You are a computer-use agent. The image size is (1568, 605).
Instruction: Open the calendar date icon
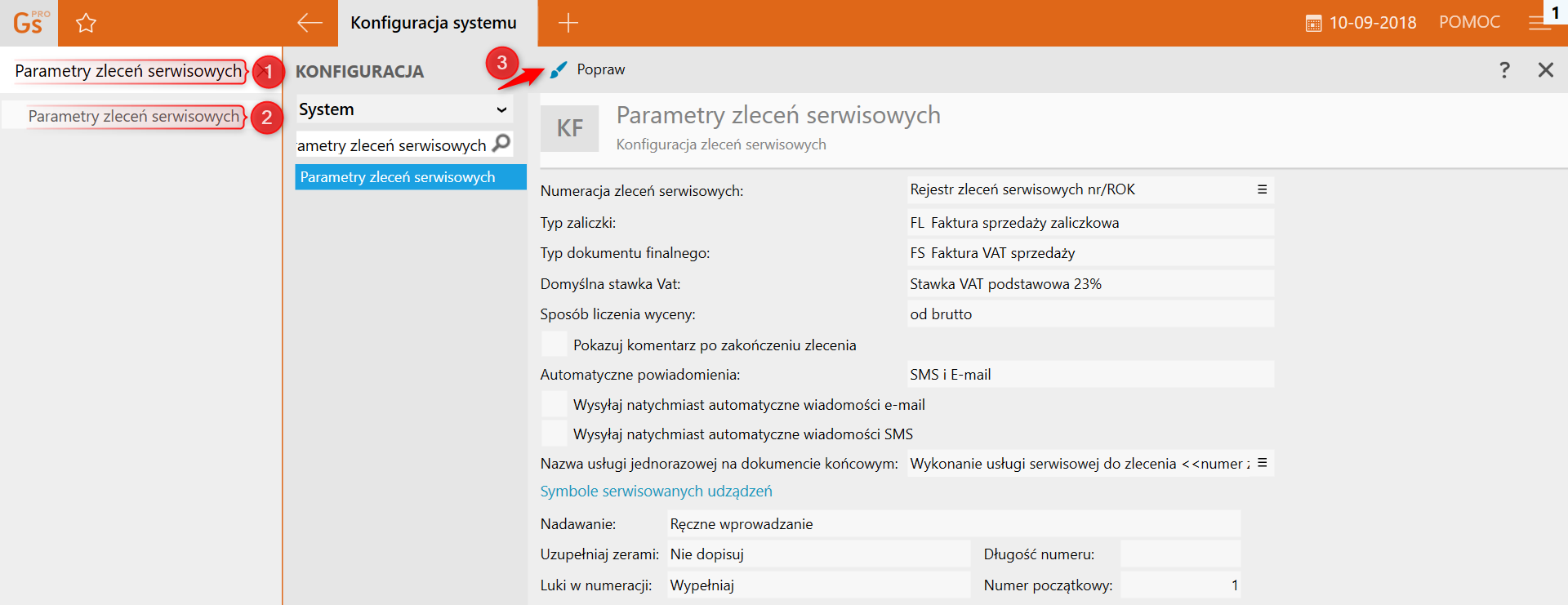click(1313, 24)
